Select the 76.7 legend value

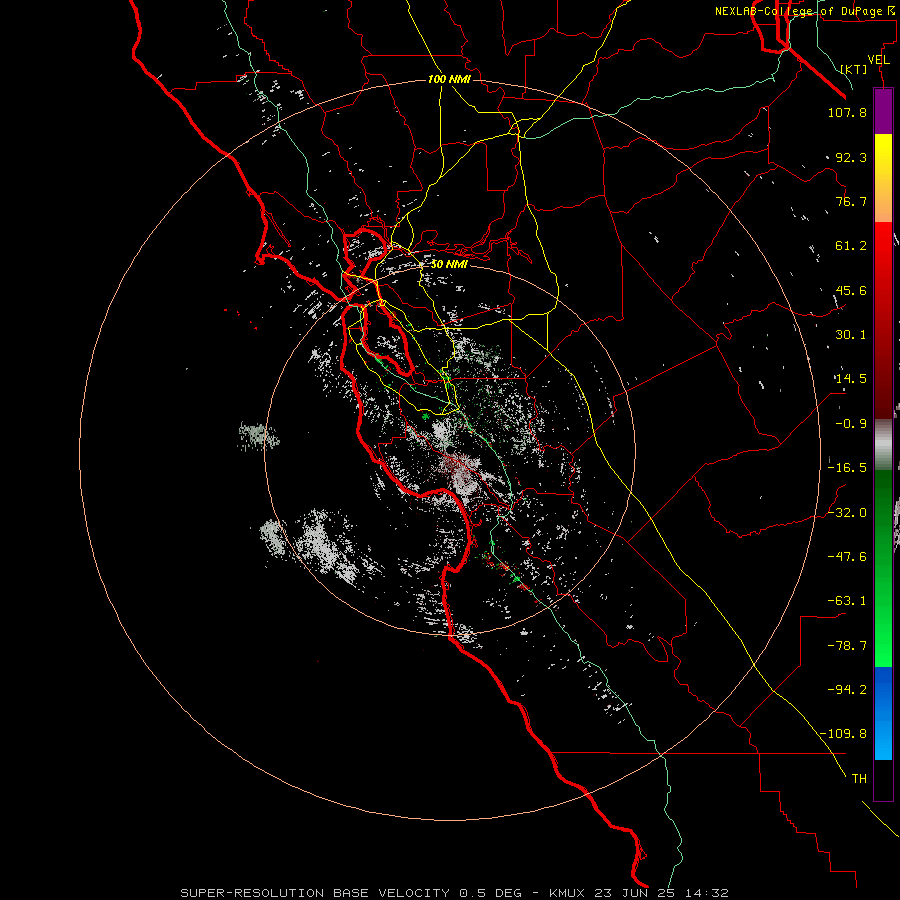coord(851,201)
